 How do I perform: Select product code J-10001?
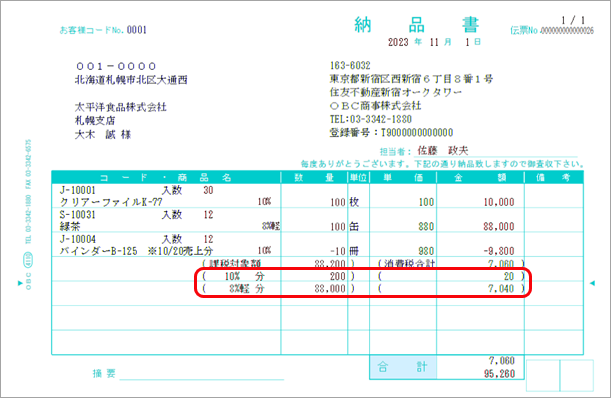pyautogui.click(x=78, y=190)
